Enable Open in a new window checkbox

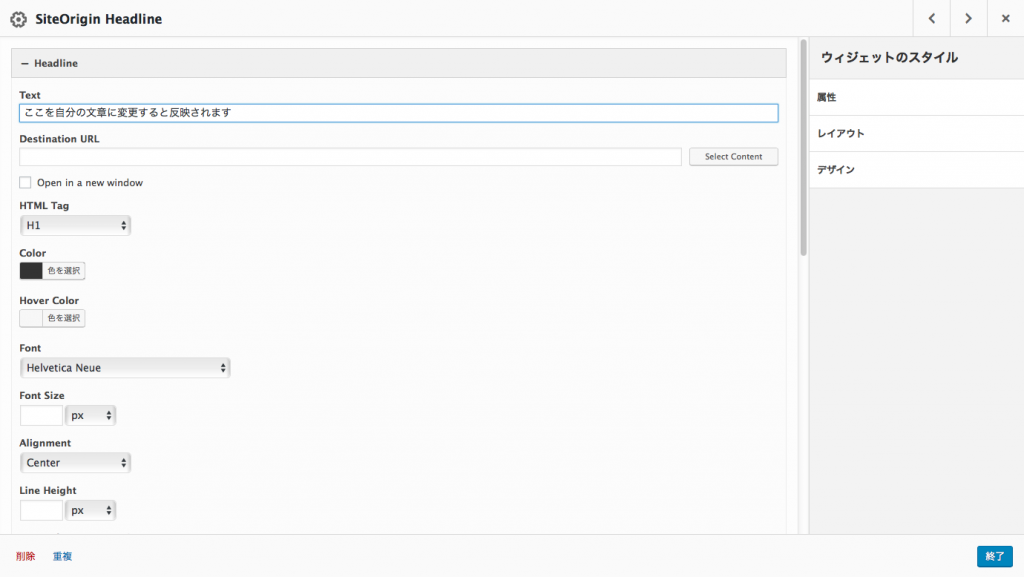[x=26, y=183]
